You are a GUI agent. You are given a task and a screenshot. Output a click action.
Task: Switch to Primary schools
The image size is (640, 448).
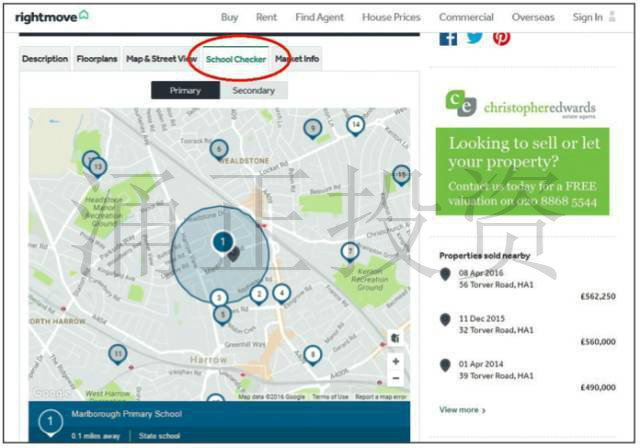[185, 91]
